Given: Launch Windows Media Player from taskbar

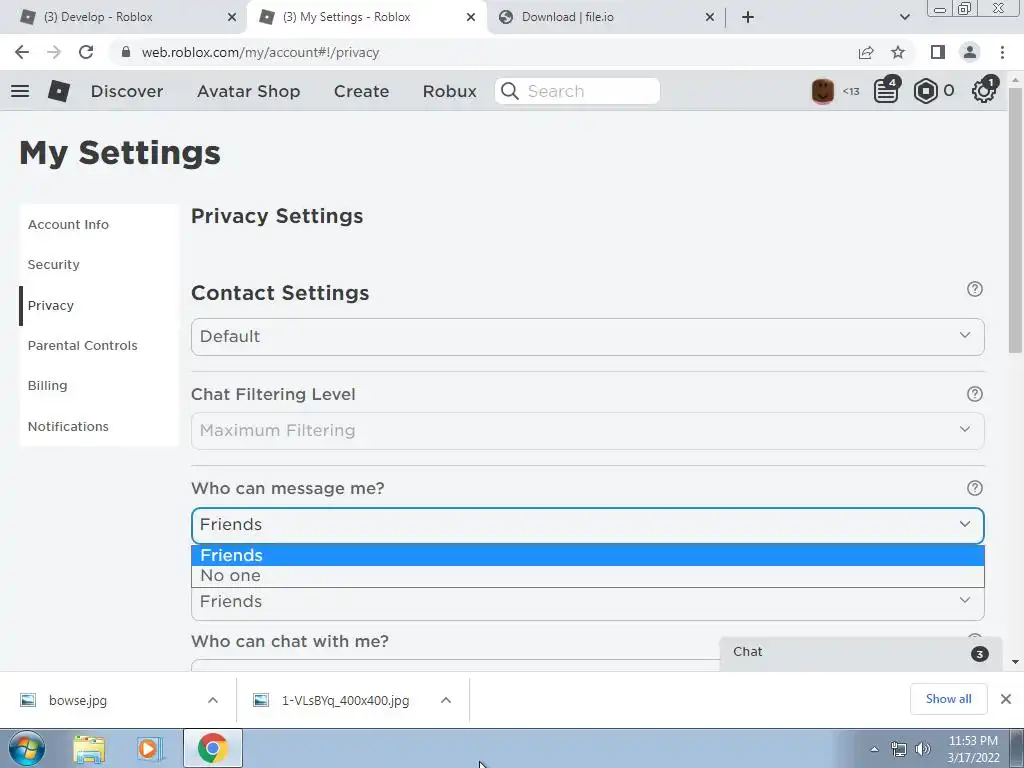Looking at the screenshot, I should (x=150, y=748).
